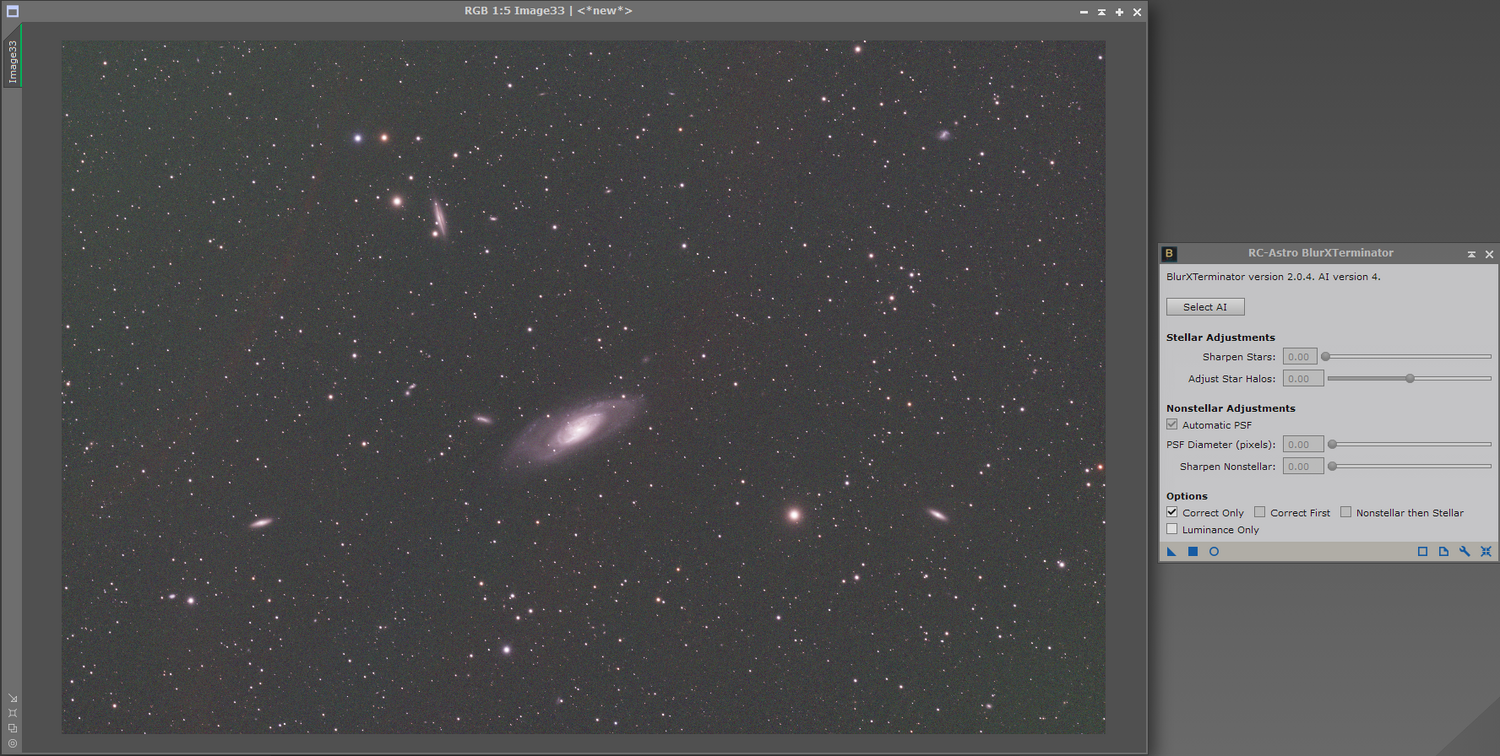Viewport: 1500px width, 756px height.
Task: Click the fit-view crossed-square icon in image window
Action: point(12,713)
